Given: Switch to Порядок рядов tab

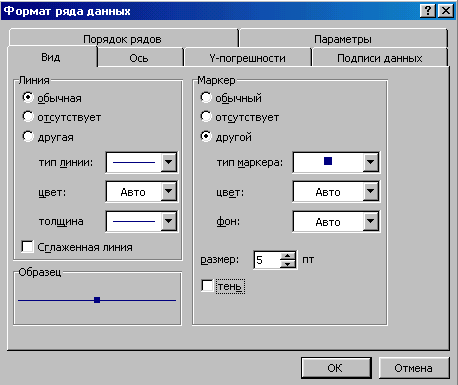Looking at the screenshot, I should point(123,39).
